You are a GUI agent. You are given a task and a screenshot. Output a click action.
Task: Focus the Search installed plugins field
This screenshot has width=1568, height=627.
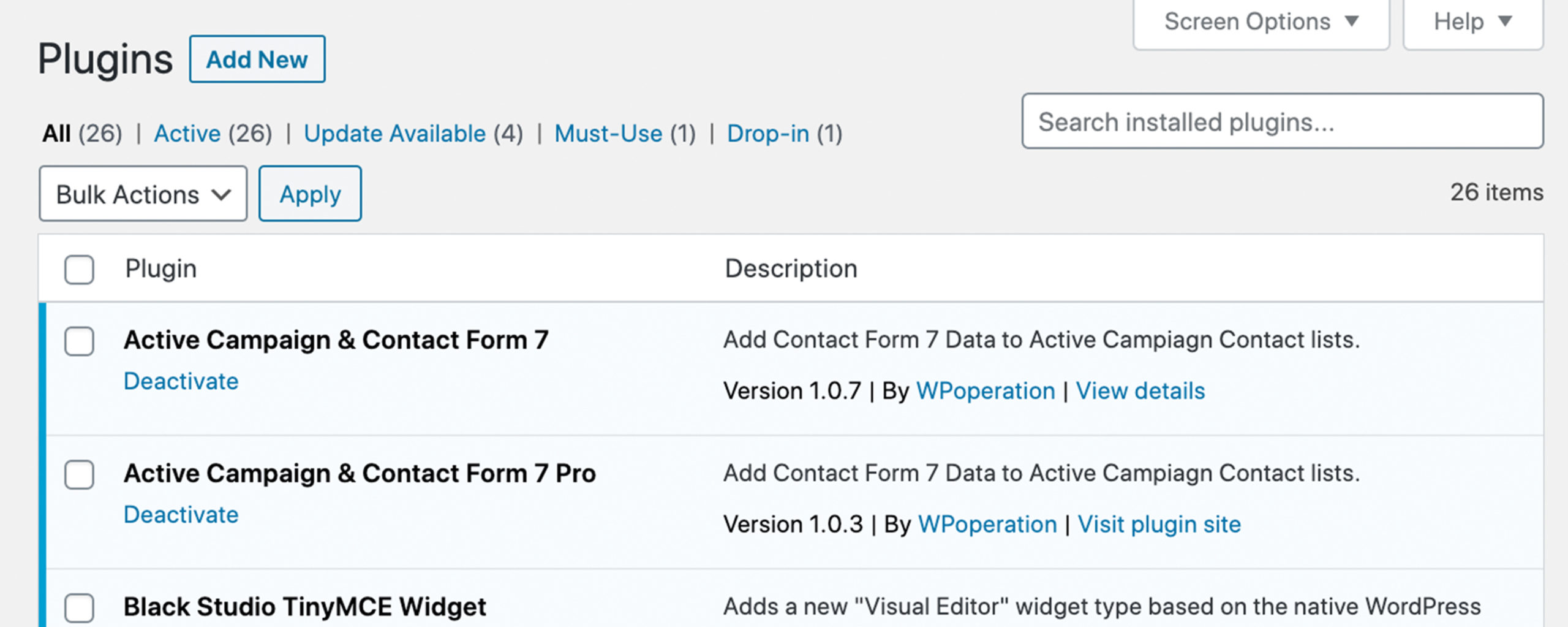tap(1283, 121)
